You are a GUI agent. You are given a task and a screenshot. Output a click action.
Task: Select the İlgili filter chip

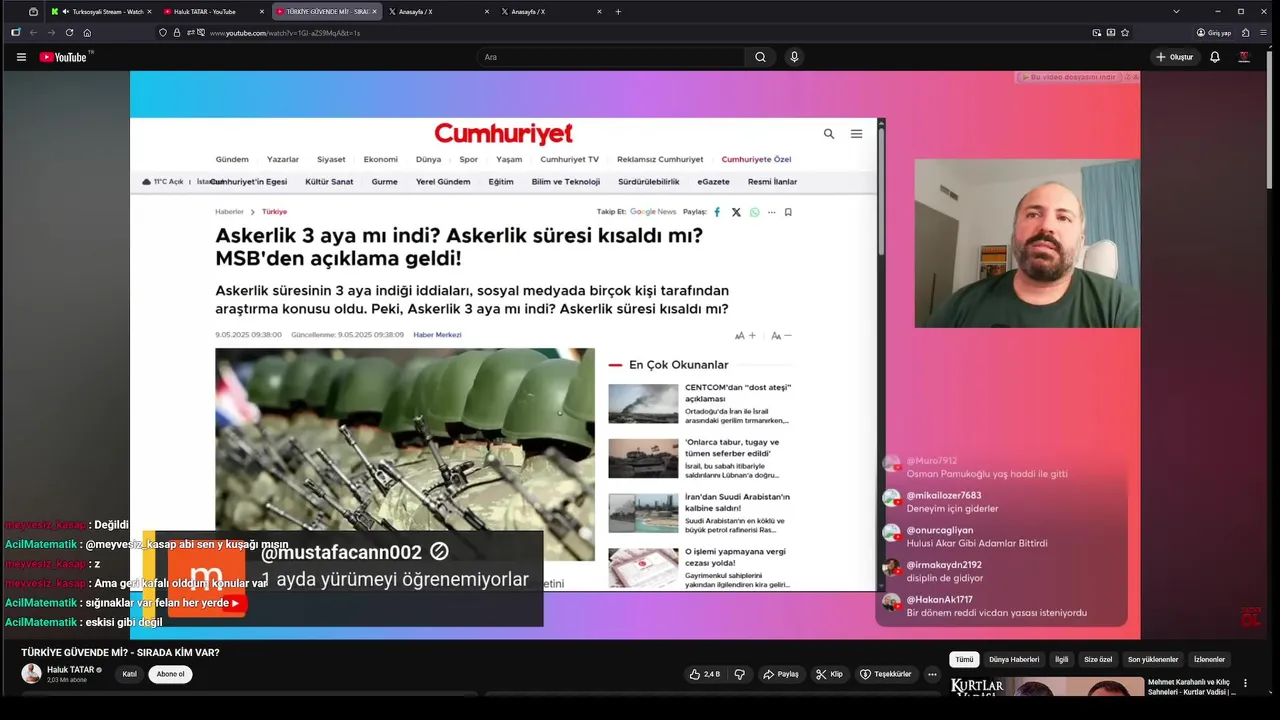[1062, 660]
